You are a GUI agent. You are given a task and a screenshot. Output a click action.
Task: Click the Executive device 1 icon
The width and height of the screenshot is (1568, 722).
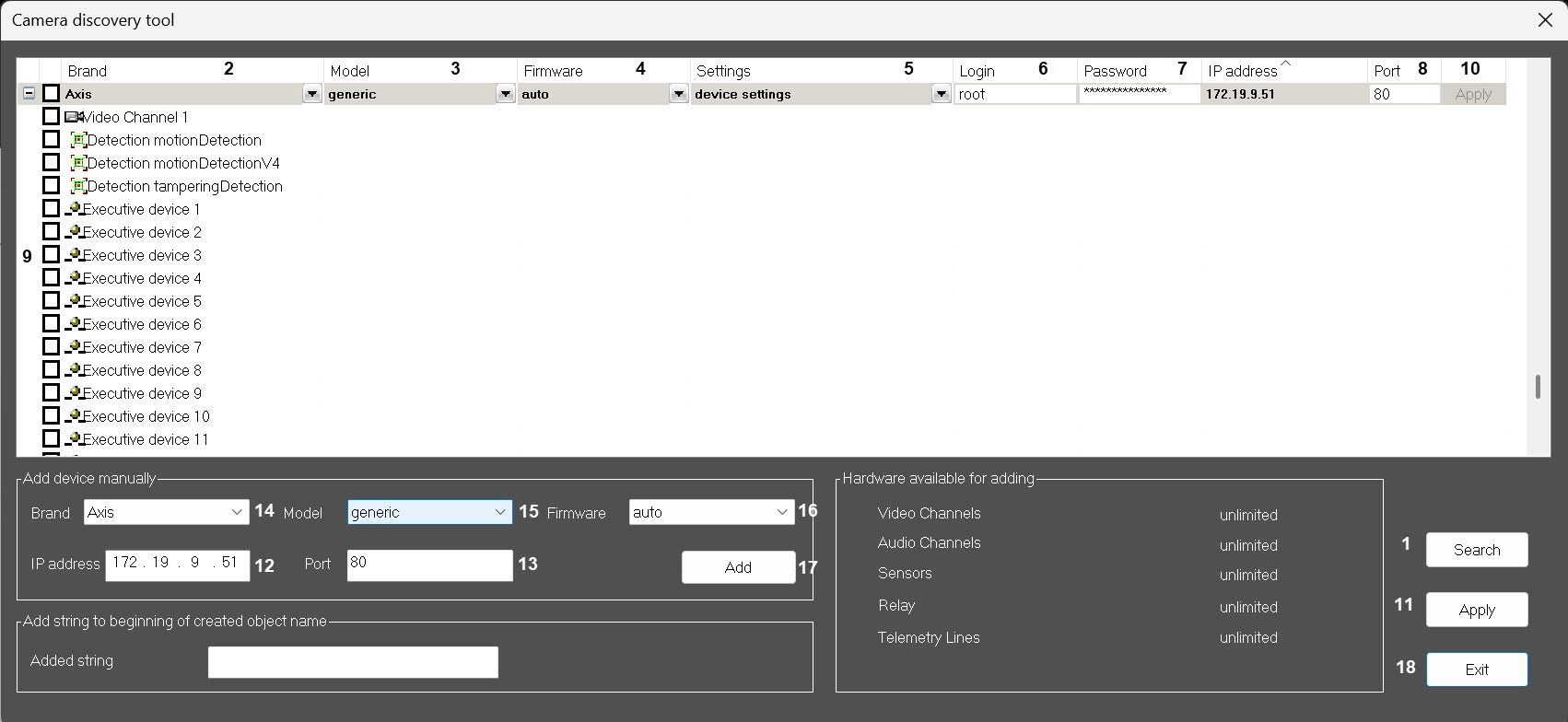tap(74, 209)
